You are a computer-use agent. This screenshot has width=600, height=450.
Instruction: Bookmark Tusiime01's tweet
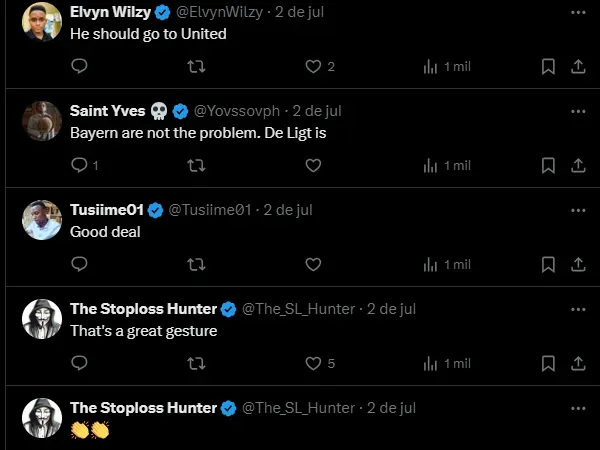pyautogui.click(x=548, y=264)
